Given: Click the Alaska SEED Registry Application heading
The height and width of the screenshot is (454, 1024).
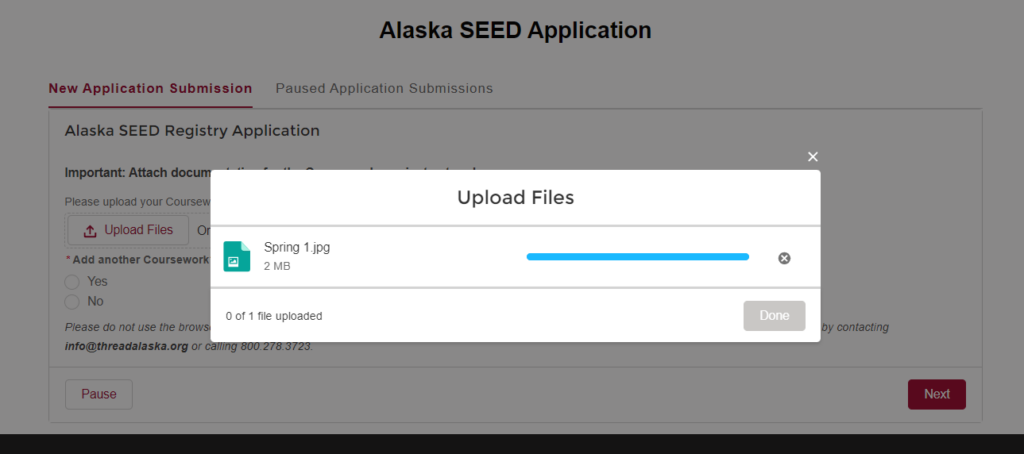Looking at the screenshot, I should (192, 131).
